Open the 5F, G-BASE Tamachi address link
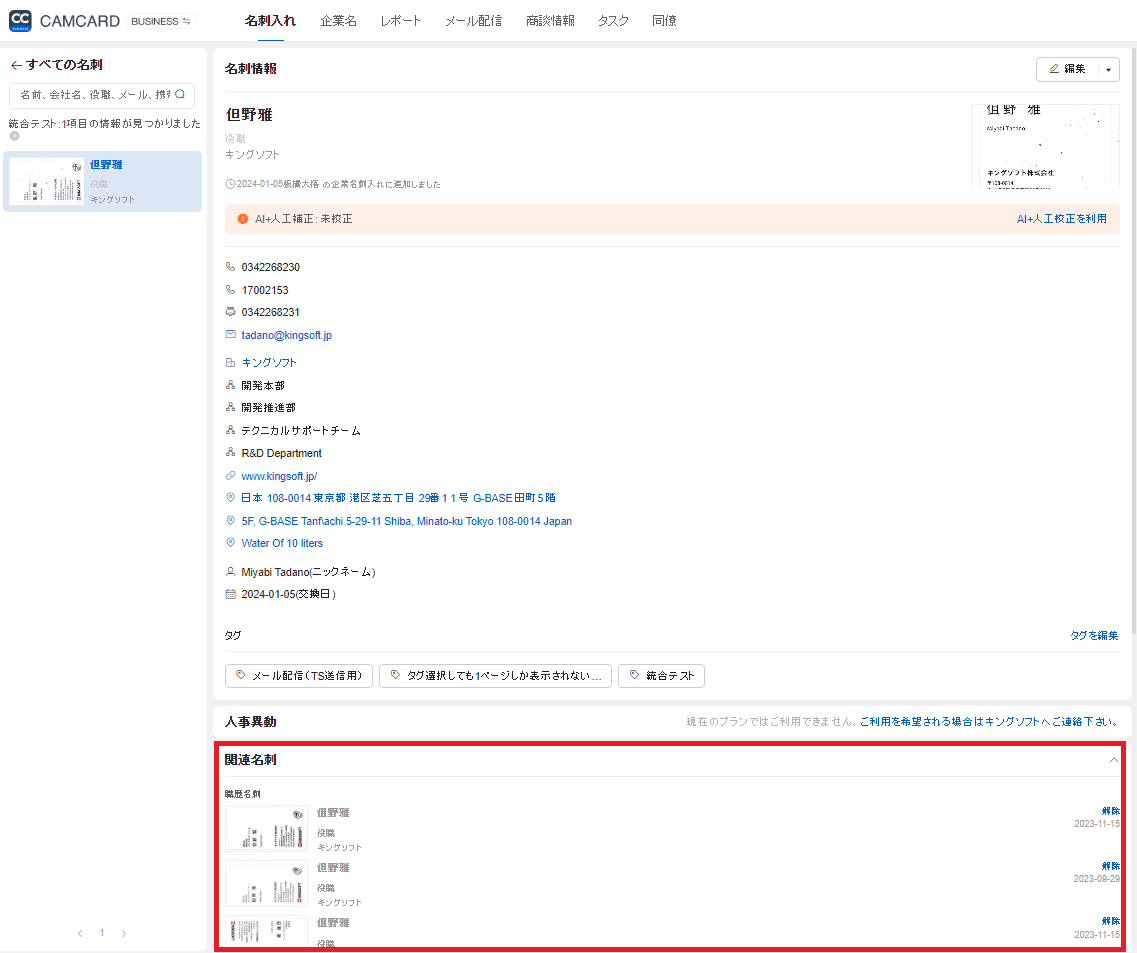This screenshot has width=1137, height=953. coord(407,521)
